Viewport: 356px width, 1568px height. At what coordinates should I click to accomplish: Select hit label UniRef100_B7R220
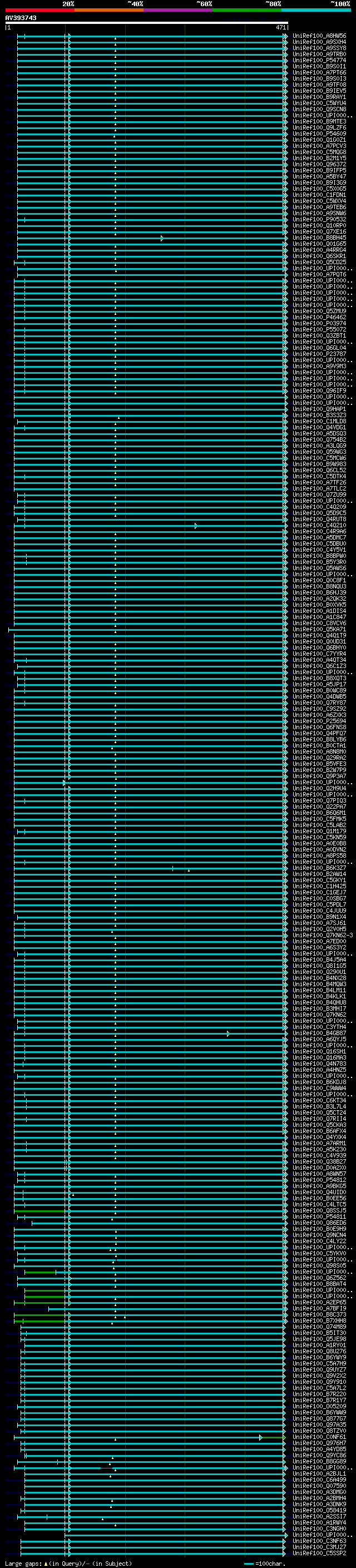coord(319,1394)
